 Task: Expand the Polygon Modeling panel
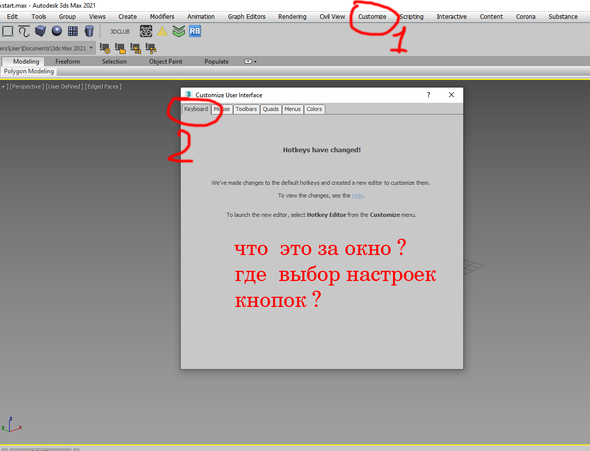coord(29,71)
